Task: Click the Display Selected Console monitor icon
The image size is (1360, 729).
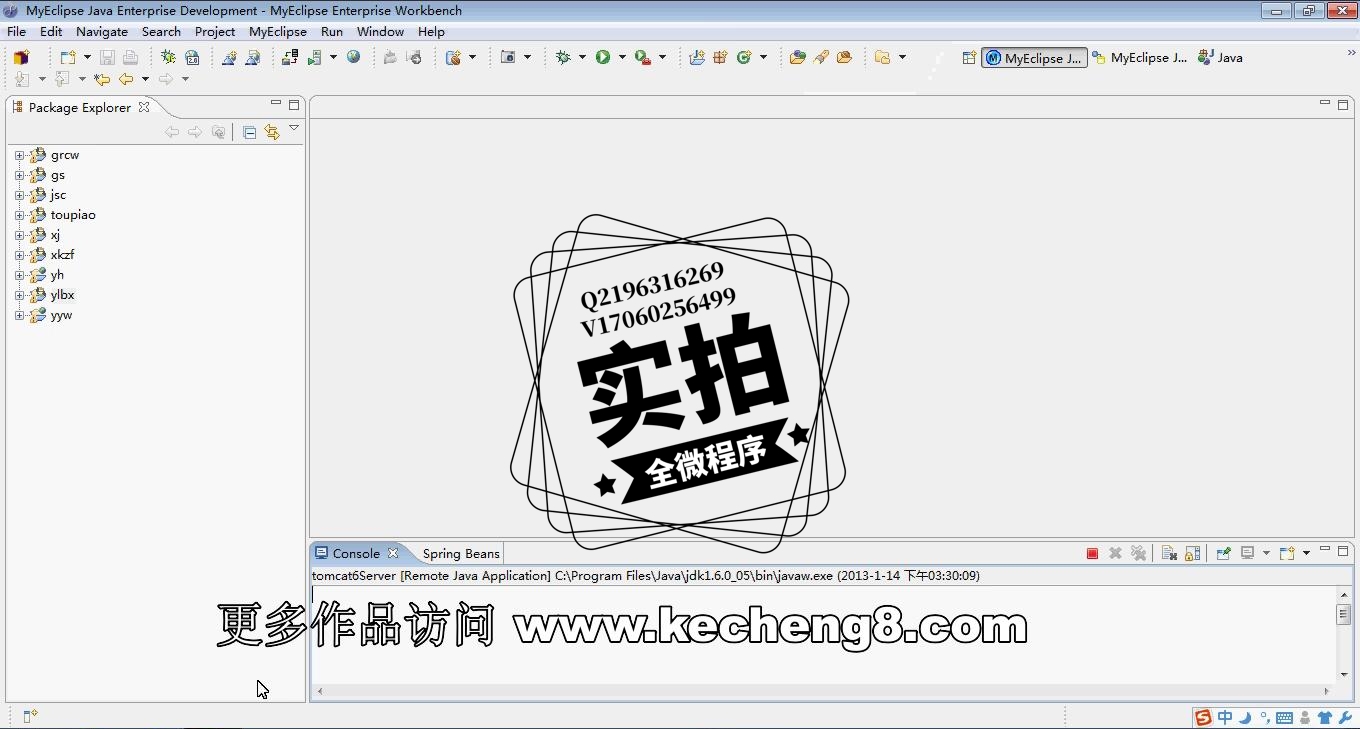Action: point(1247,553)
